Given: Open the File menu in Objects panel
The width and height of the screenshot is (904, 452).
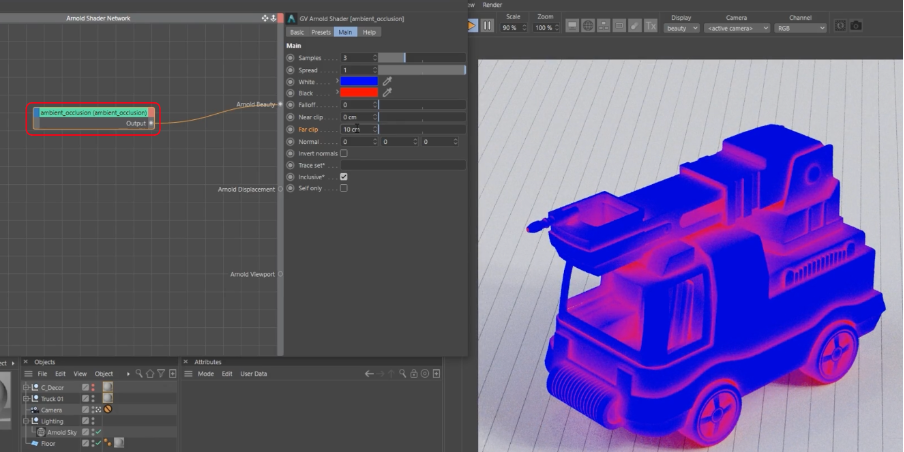Looking at the screenshot, I should pos(42,374).
